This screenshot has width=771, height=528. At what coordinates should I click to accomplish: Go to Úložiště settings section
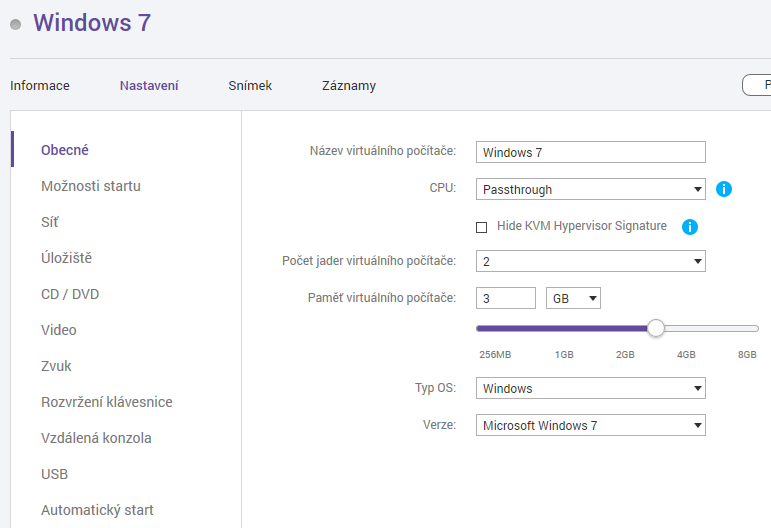[67, 258]
